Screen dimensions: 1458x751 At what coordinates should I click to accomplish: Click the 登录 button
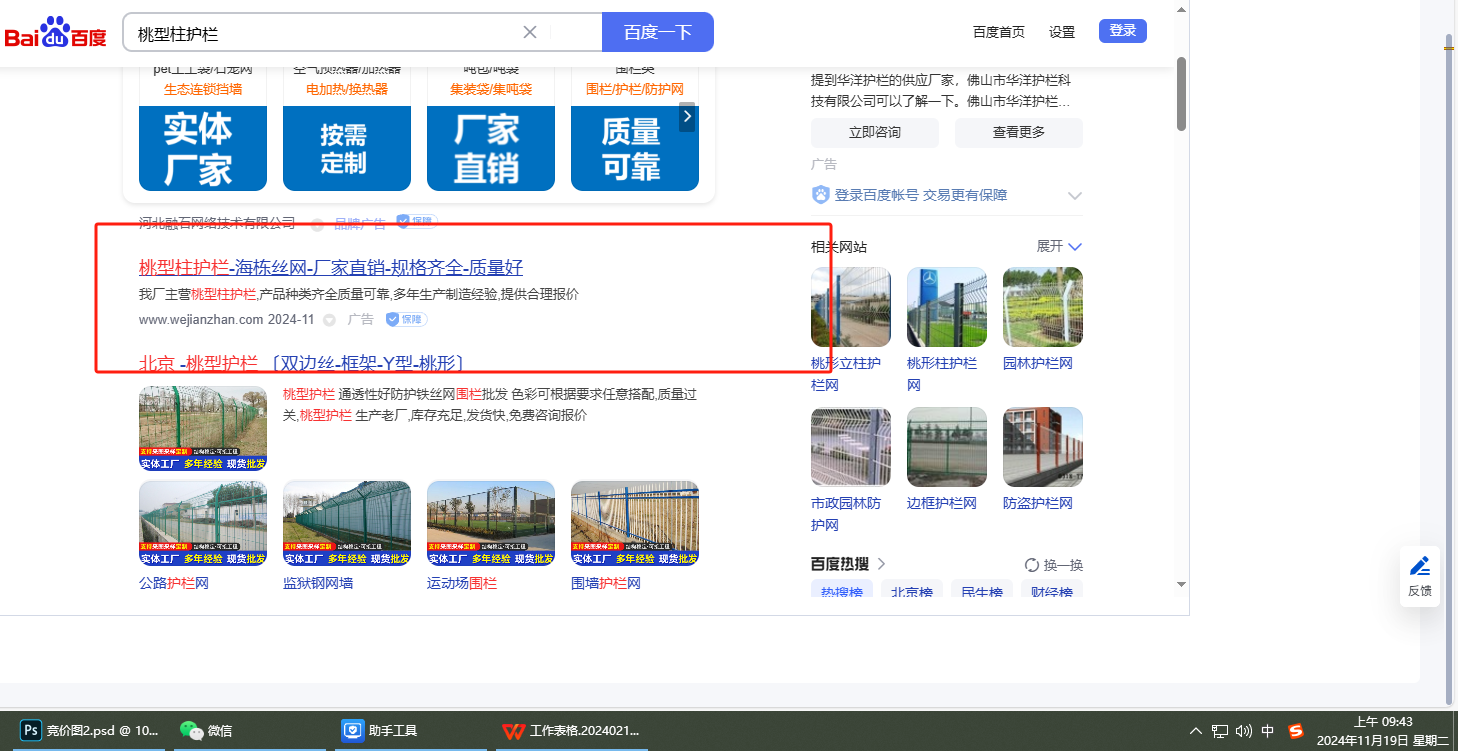tap(1123, 31)
